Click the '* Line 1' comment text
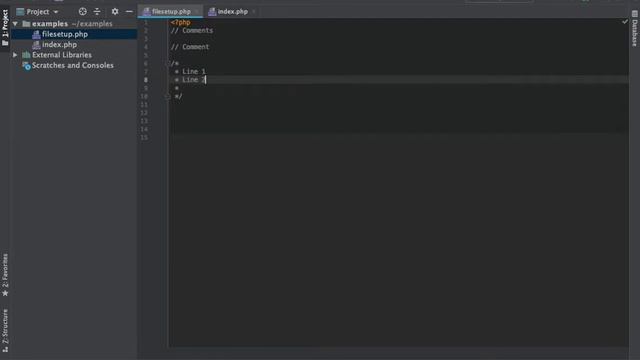 point(190,71)
